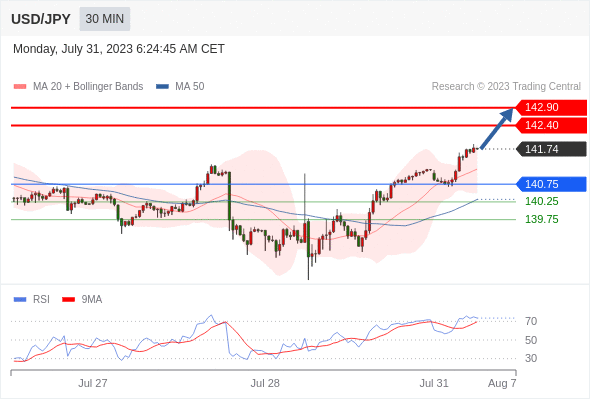Click the MA 50 legend label
590x400 pixels.
click(x=190, y=87)
